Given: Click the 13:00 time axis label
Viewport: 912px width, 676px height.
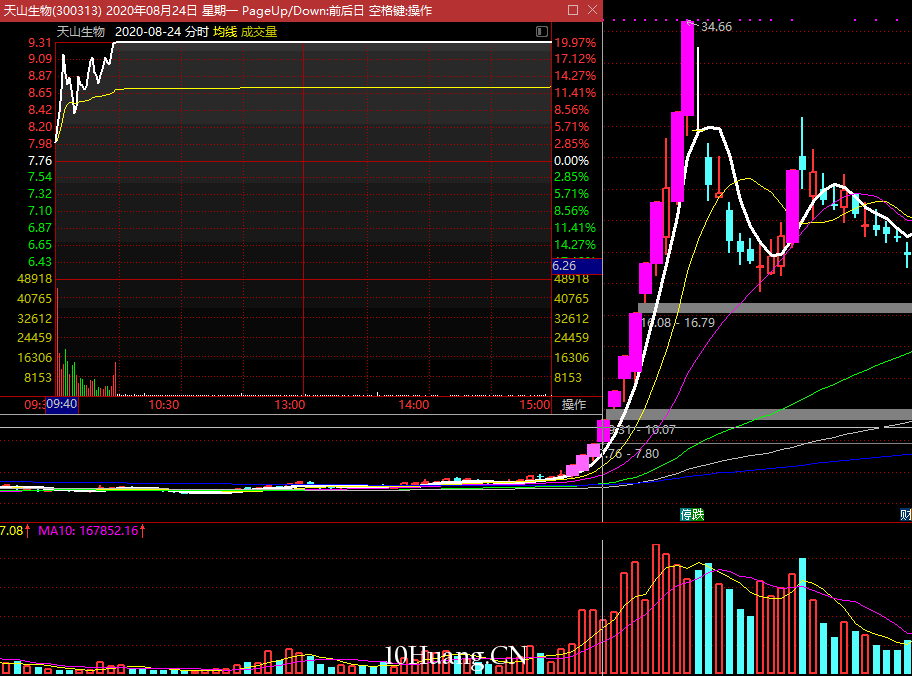Looking at the screenshot, I should coord(290,405).
